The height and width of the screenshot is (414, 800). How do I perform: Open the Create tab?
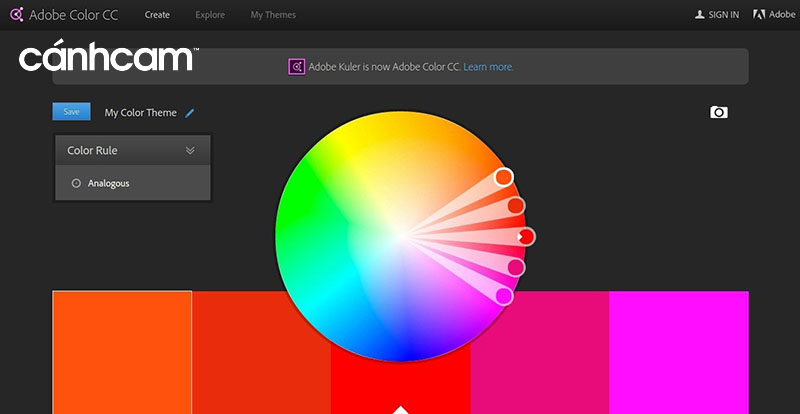pyautogui.click(x=157, y=15)
